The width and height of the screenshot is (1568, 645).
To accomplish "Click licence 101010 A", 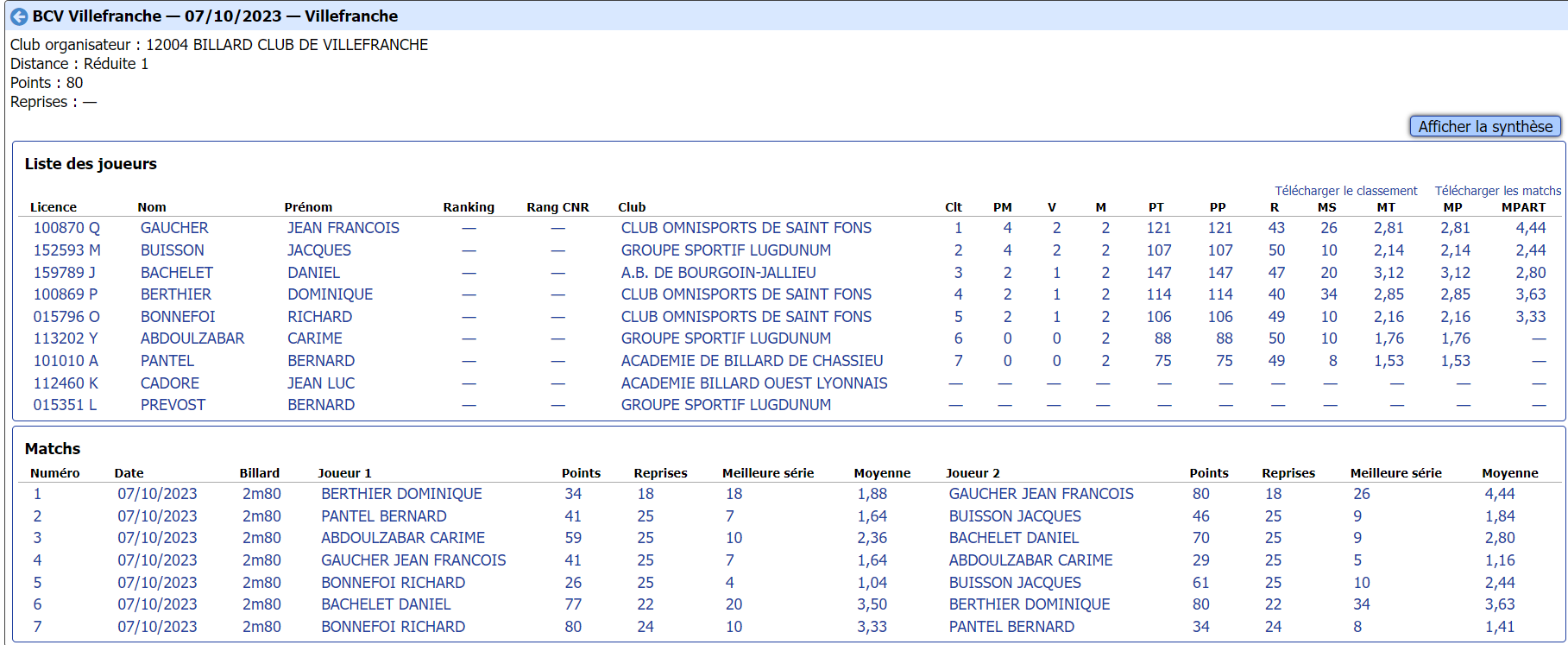I will pos(66,361).
